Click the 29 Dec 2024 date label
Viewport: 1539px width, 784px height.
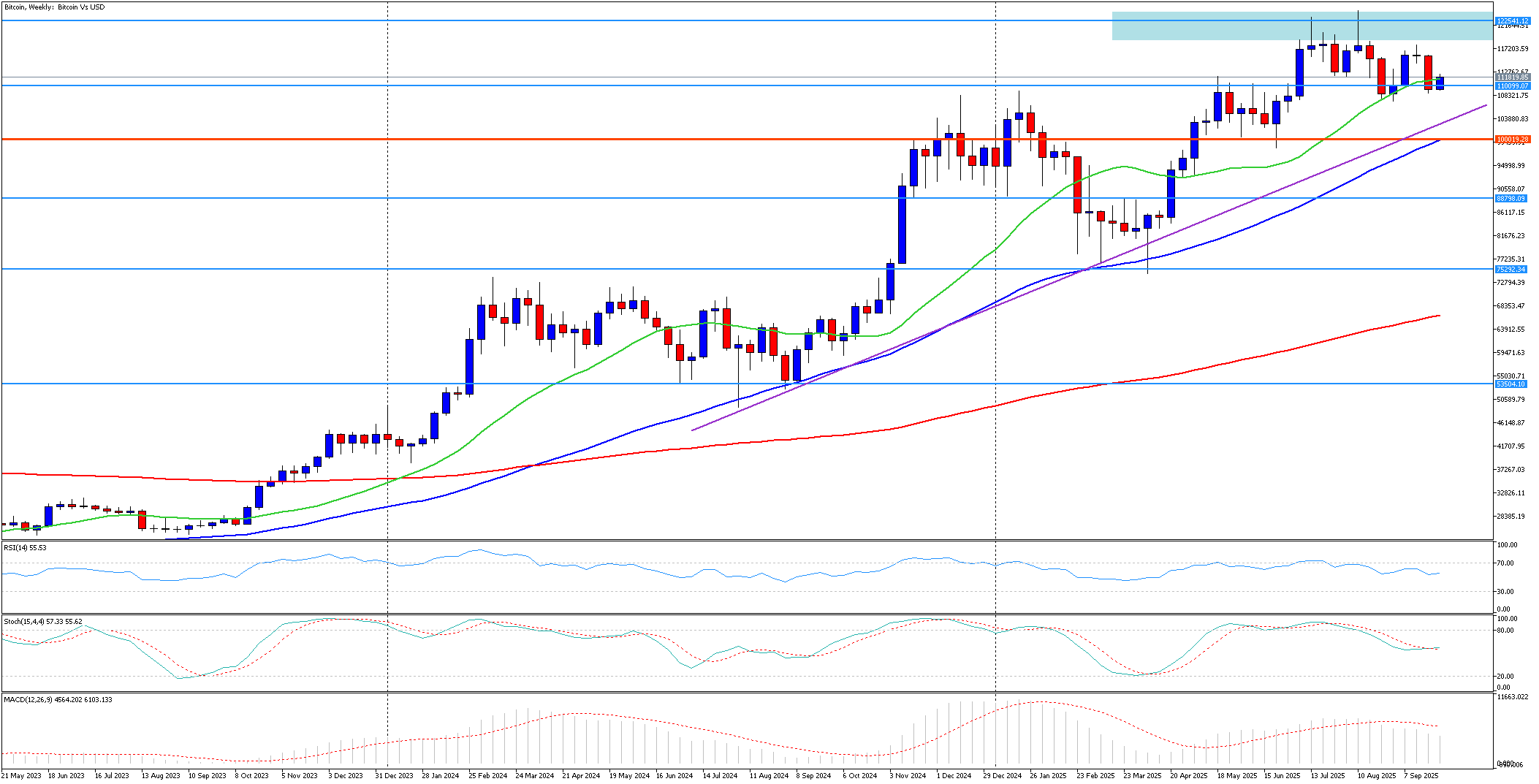(x=1003, y=776)
